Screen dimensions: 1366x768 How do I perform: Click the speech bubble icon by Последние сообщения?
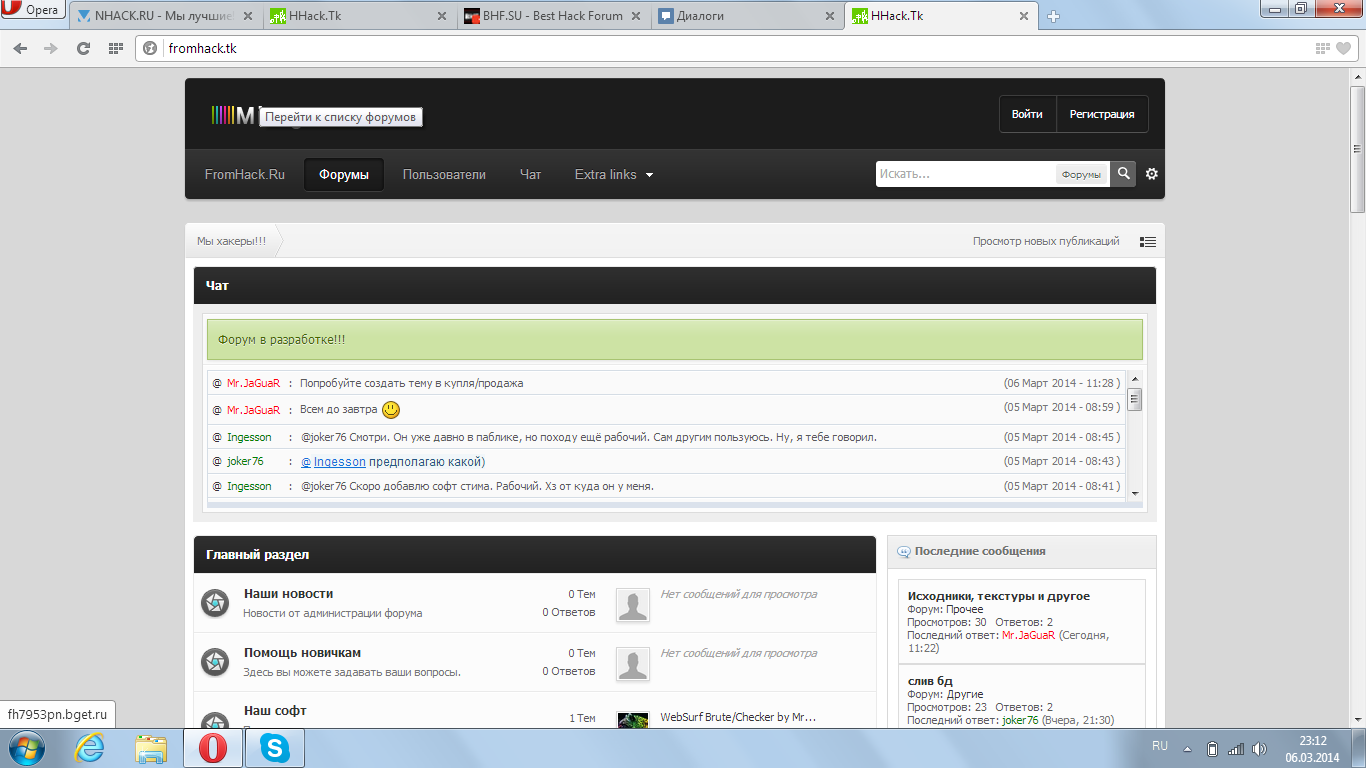click(904, 551)
